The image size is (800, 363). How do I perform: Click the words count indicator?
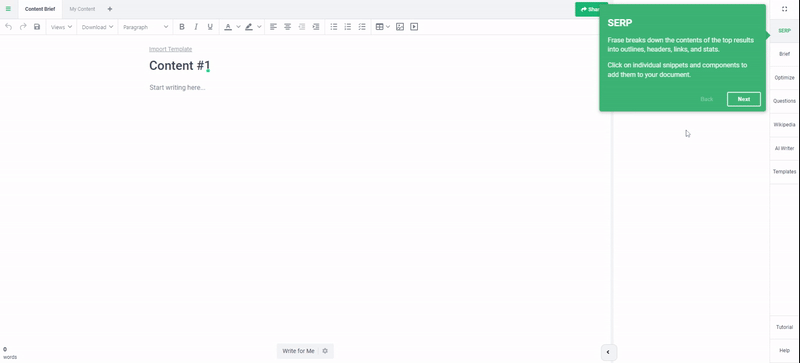[10, 353]
